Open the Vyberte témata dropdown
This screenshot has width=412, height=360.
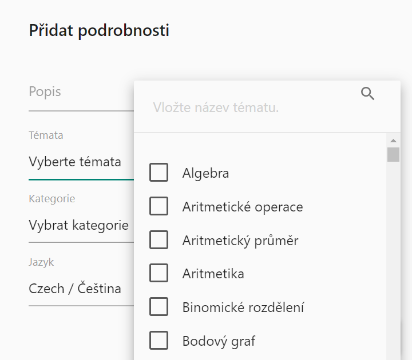click(81, 162)
